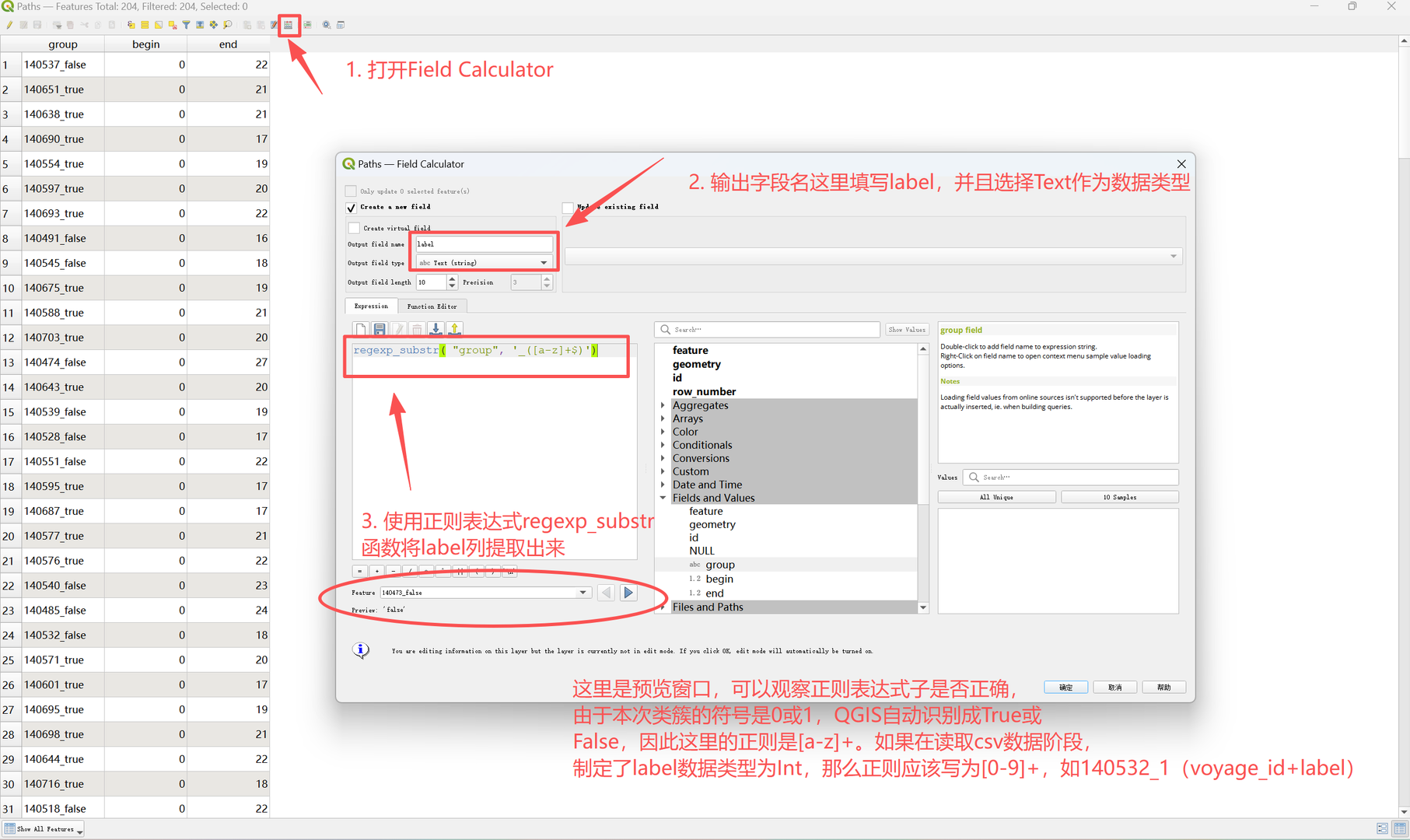Click the select by expression icon
1410x840 pixels.
pos(131,25)
